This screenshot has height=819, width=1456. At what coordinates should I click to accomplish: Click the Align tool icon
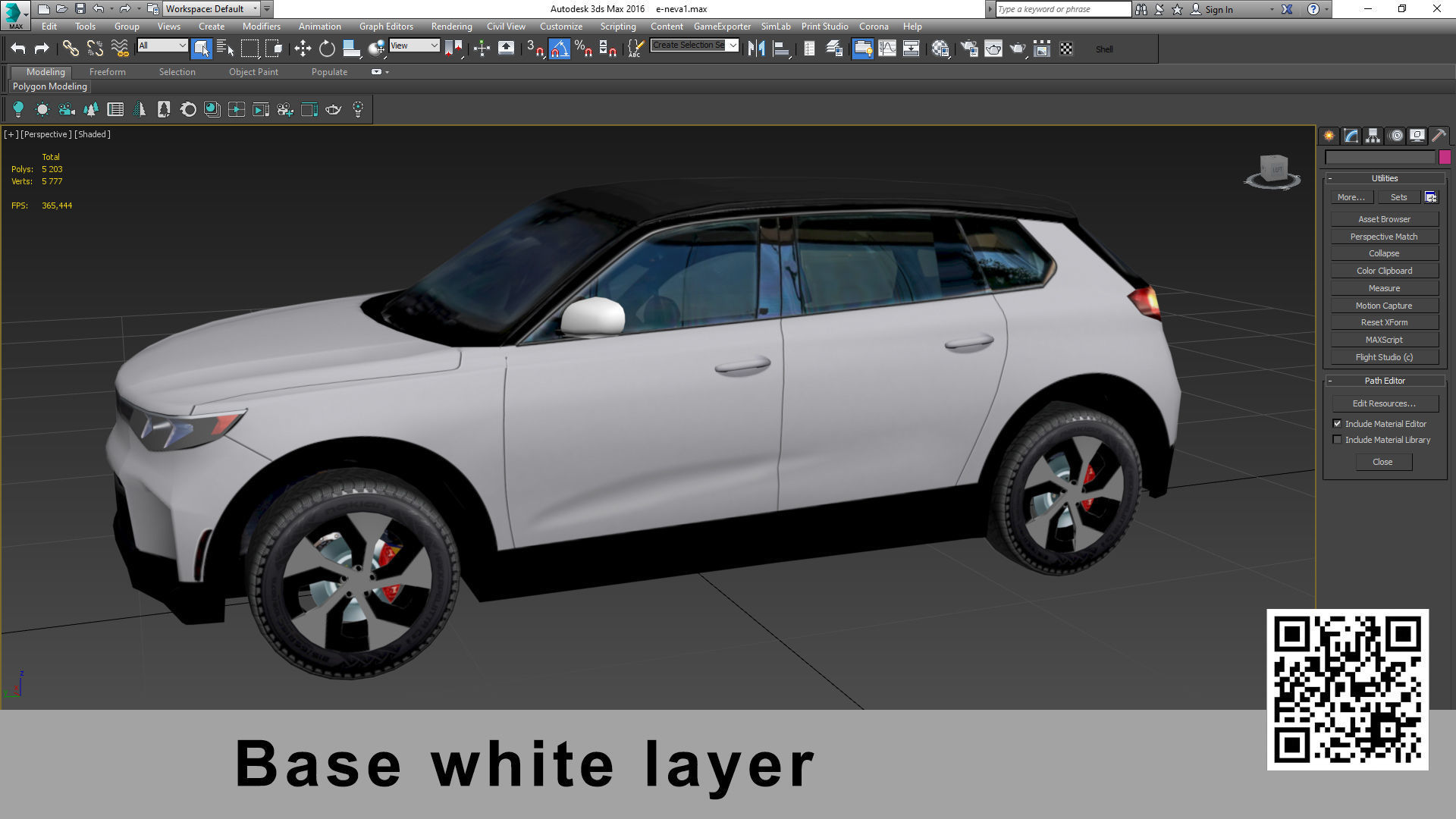(781, 49)
